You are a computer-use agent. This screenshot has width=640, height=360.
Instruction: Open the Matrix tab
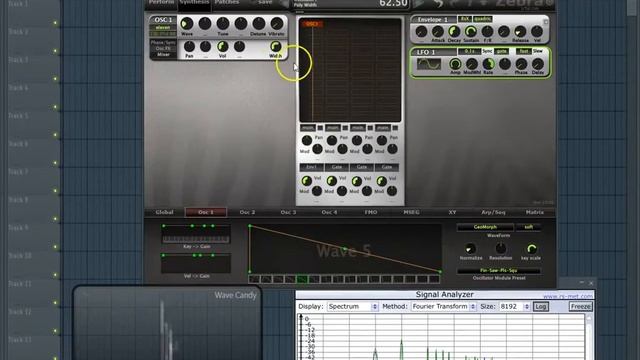(535, 212)
